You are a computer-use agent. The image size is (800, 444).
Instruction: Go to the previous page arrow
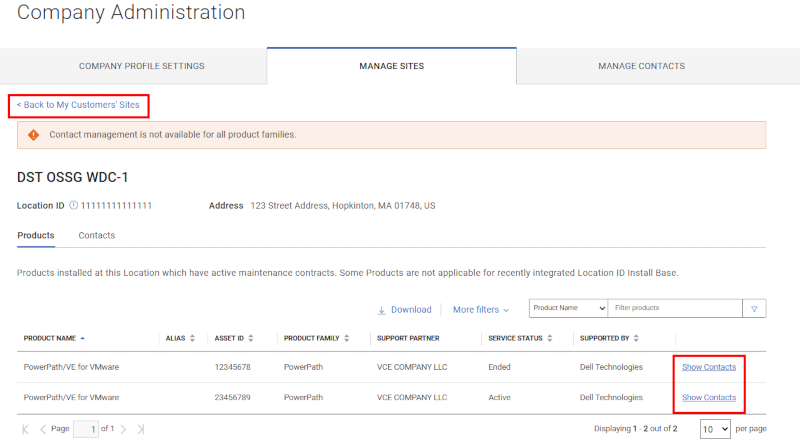pos(43,429)
